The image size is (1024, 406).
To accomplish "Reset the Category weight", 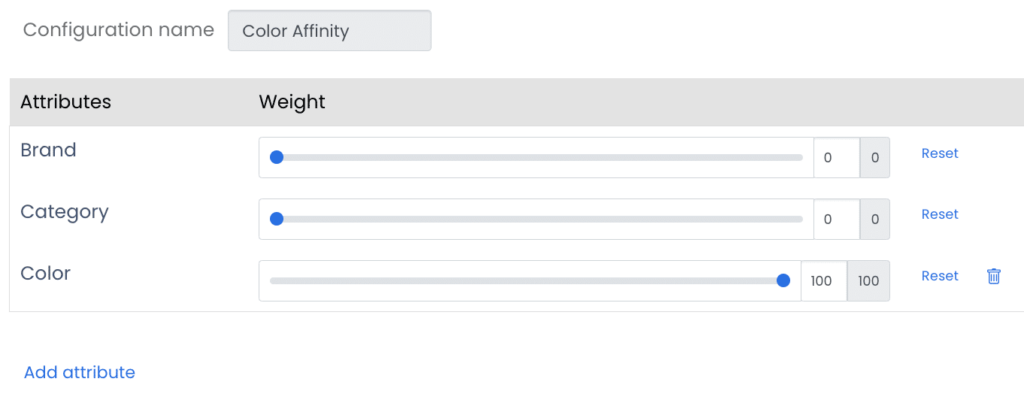I will (939, 214).
